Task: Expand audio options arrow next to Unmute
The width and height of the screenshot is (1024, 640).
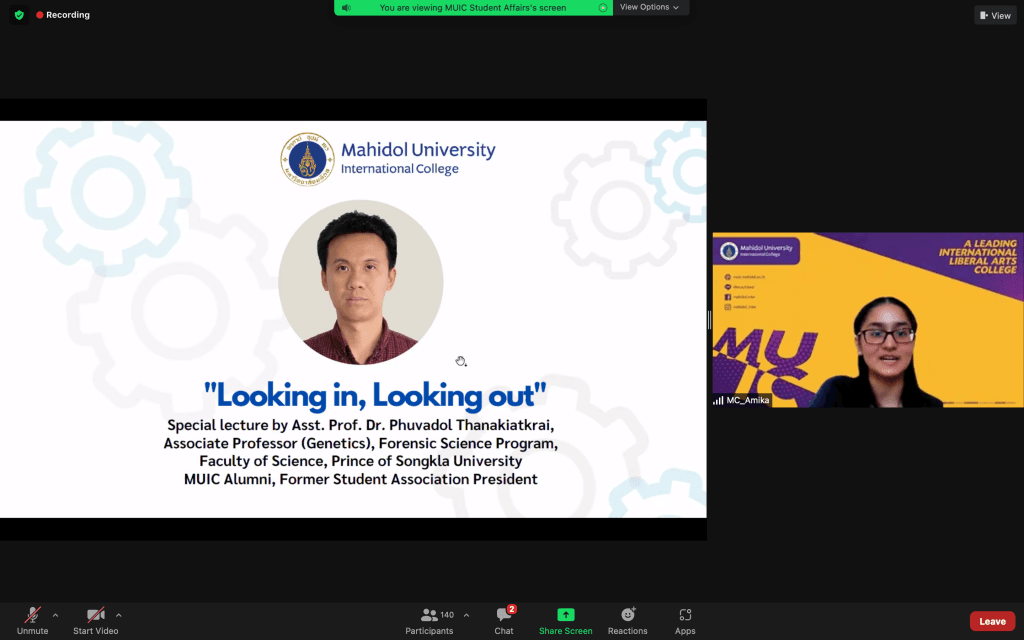Action: [x=55, y=615]
